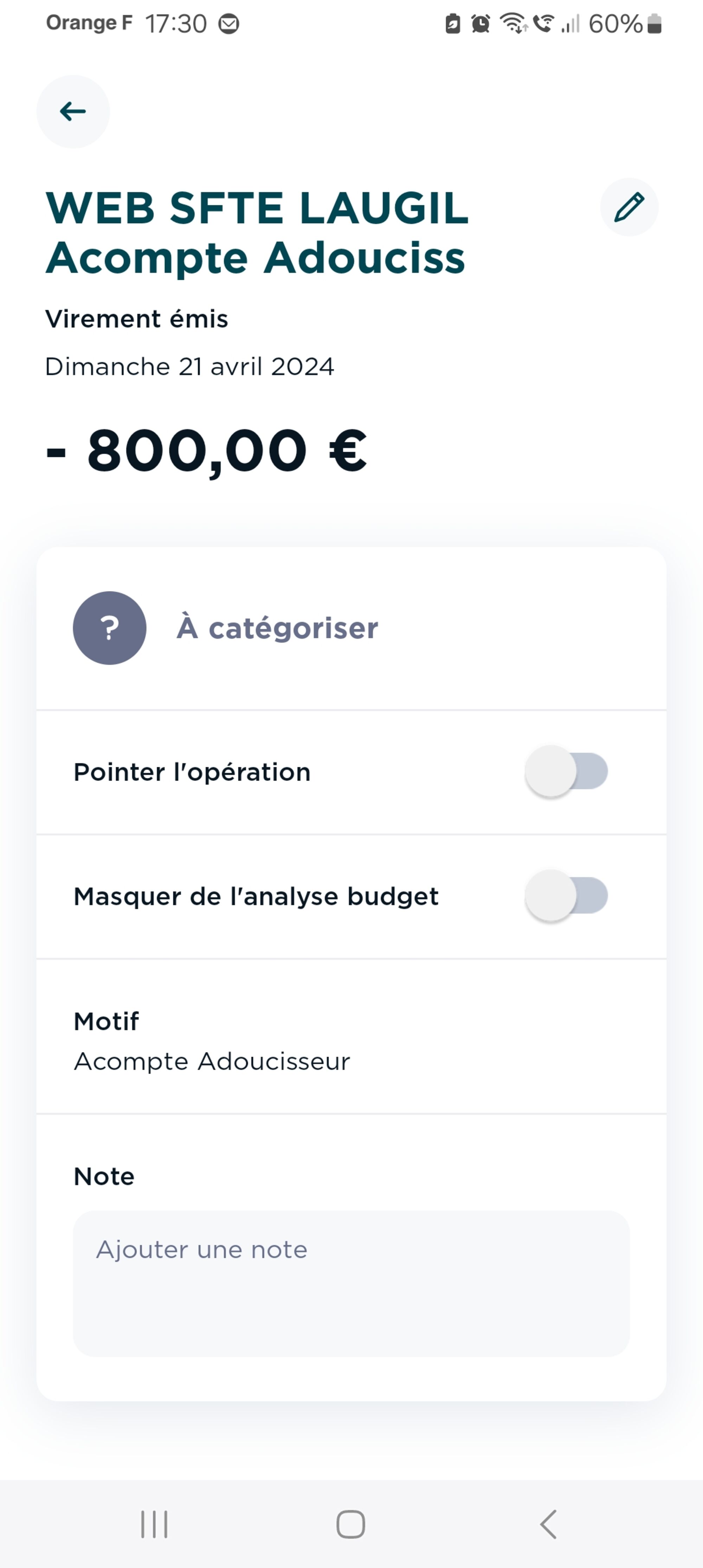Tap Android system back chevron
This screenshot has width=703, height=1568.
[548, 1524]
